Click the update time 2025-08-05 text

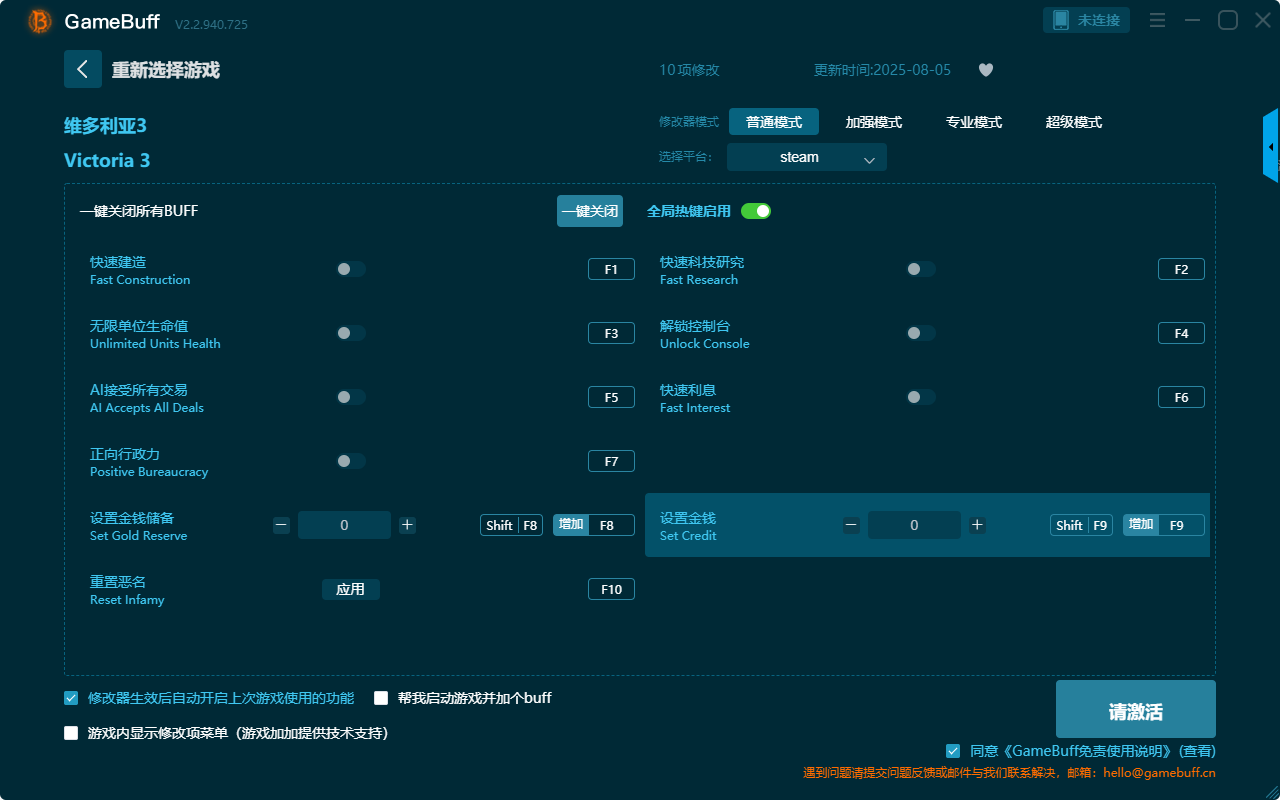(x=883, y=70)
